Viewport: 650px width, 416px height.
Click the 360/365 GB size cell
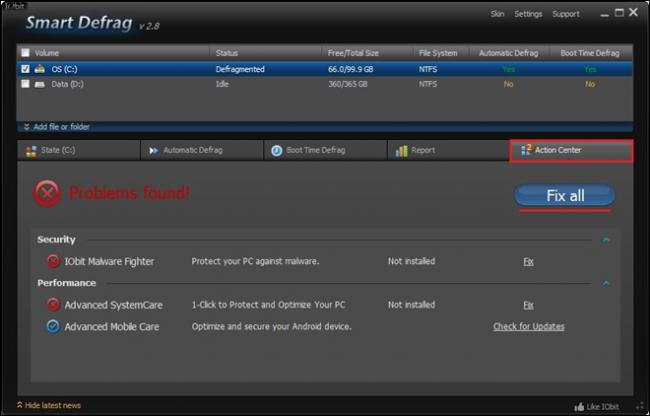348,84
